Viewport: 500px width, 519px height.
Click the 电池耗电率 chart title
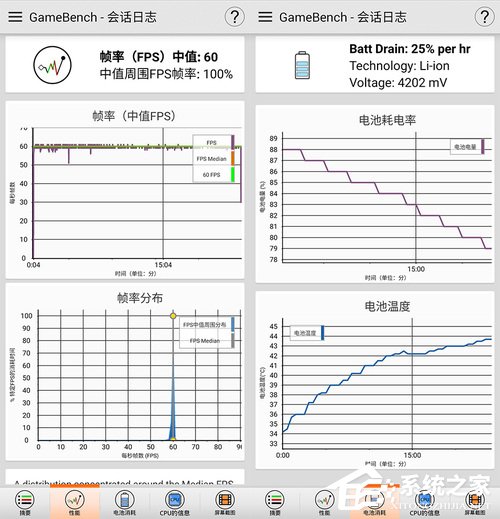(387, 120)
